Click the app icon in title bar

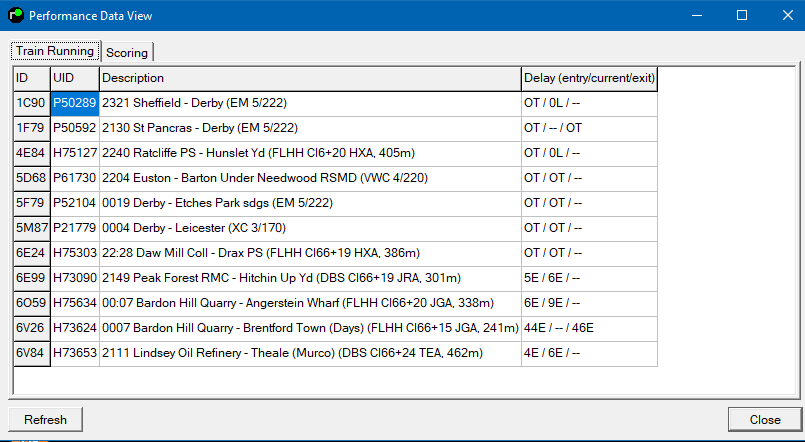pos(14,16)
